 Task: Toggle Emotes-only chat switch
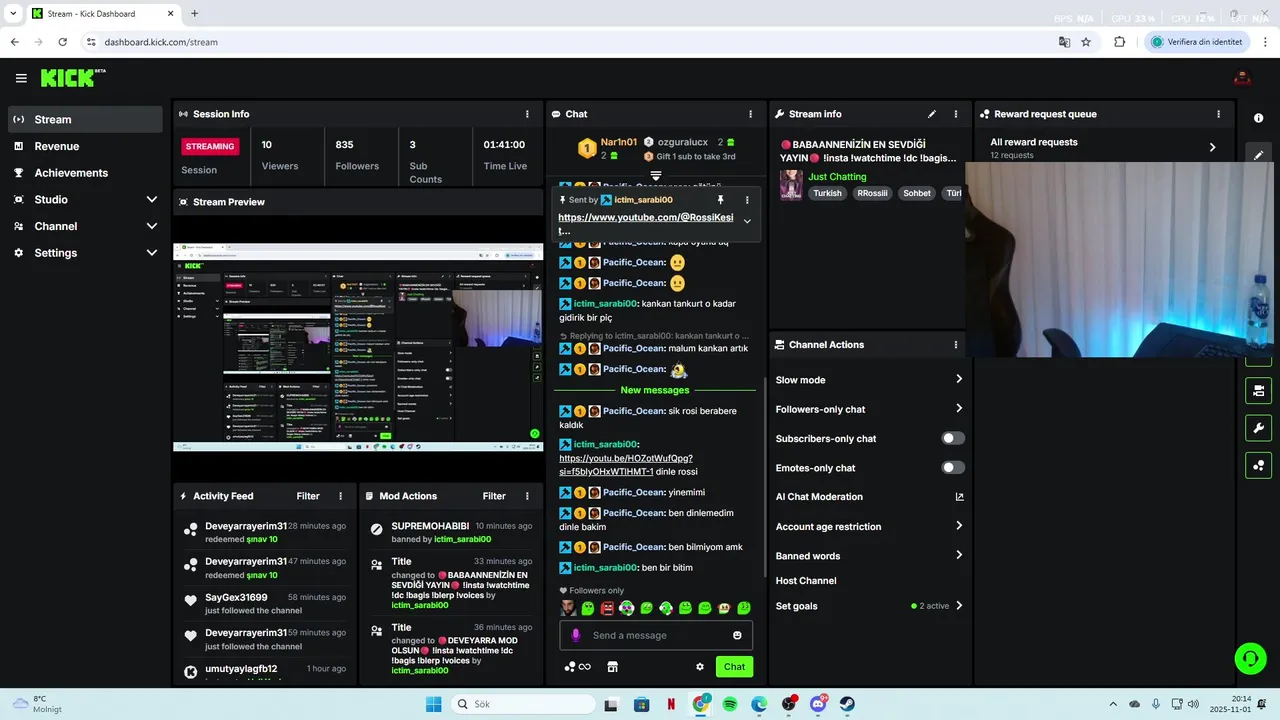tap(953, 467)
